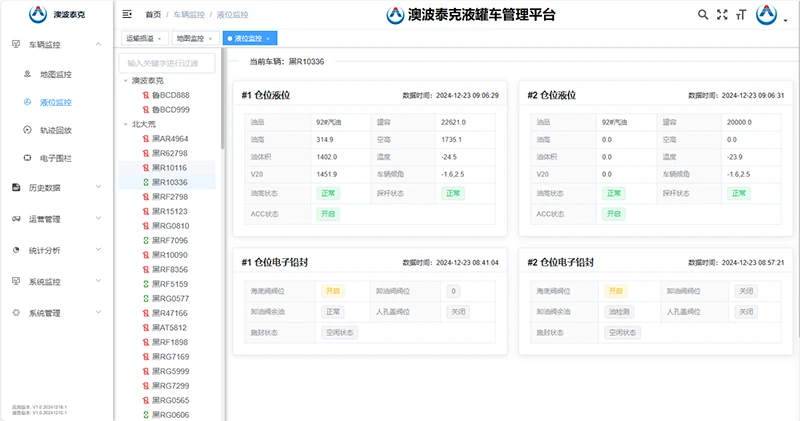The image size is (800, 421).
Task: Select vehicle 黑RF8356 in the tree
Action: (169, 269)
